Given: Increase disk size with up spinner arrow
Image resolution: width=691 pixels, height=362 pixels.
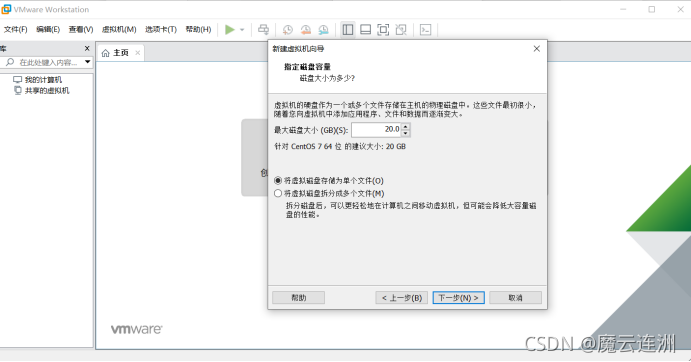Looking at the screenshot, I should (x=406, y=126).
